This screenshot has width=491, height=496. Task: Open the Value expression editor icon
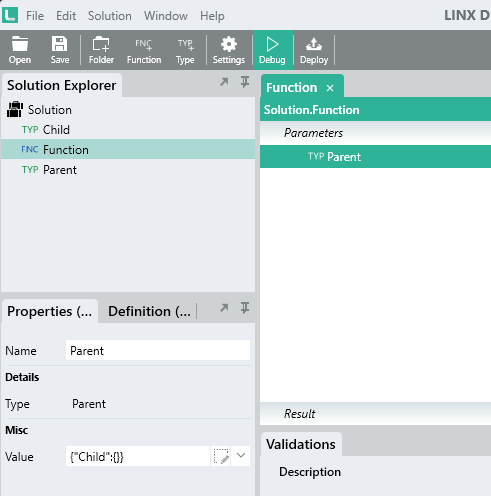pos(221,456)
